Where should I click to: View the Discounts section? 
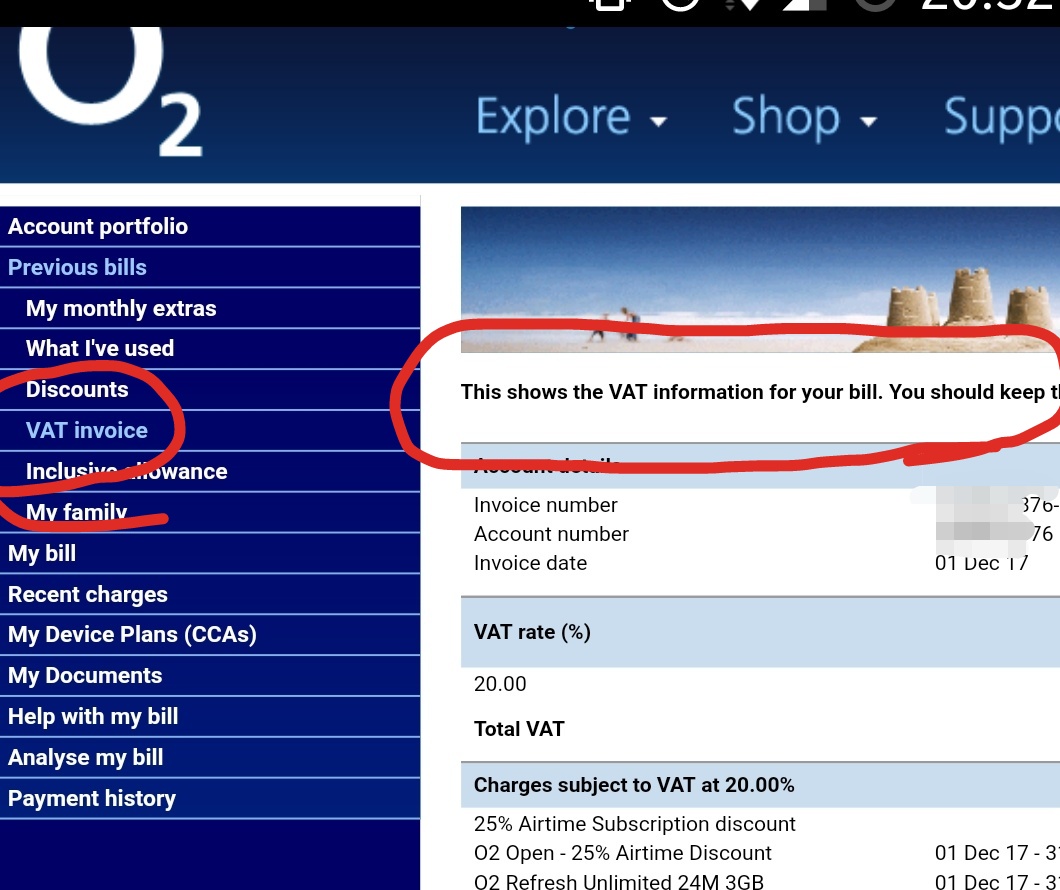coord(77,390)
